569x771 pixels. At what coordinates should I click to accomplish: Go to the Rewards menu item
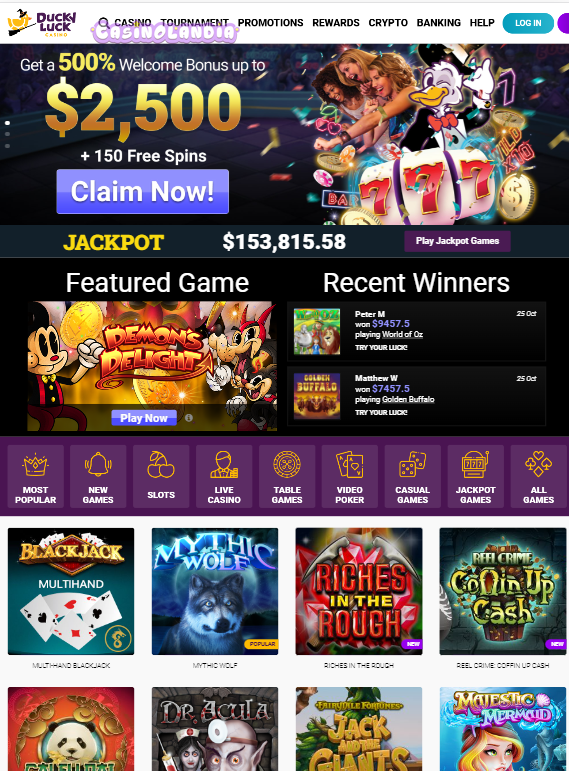pos(336,23)
